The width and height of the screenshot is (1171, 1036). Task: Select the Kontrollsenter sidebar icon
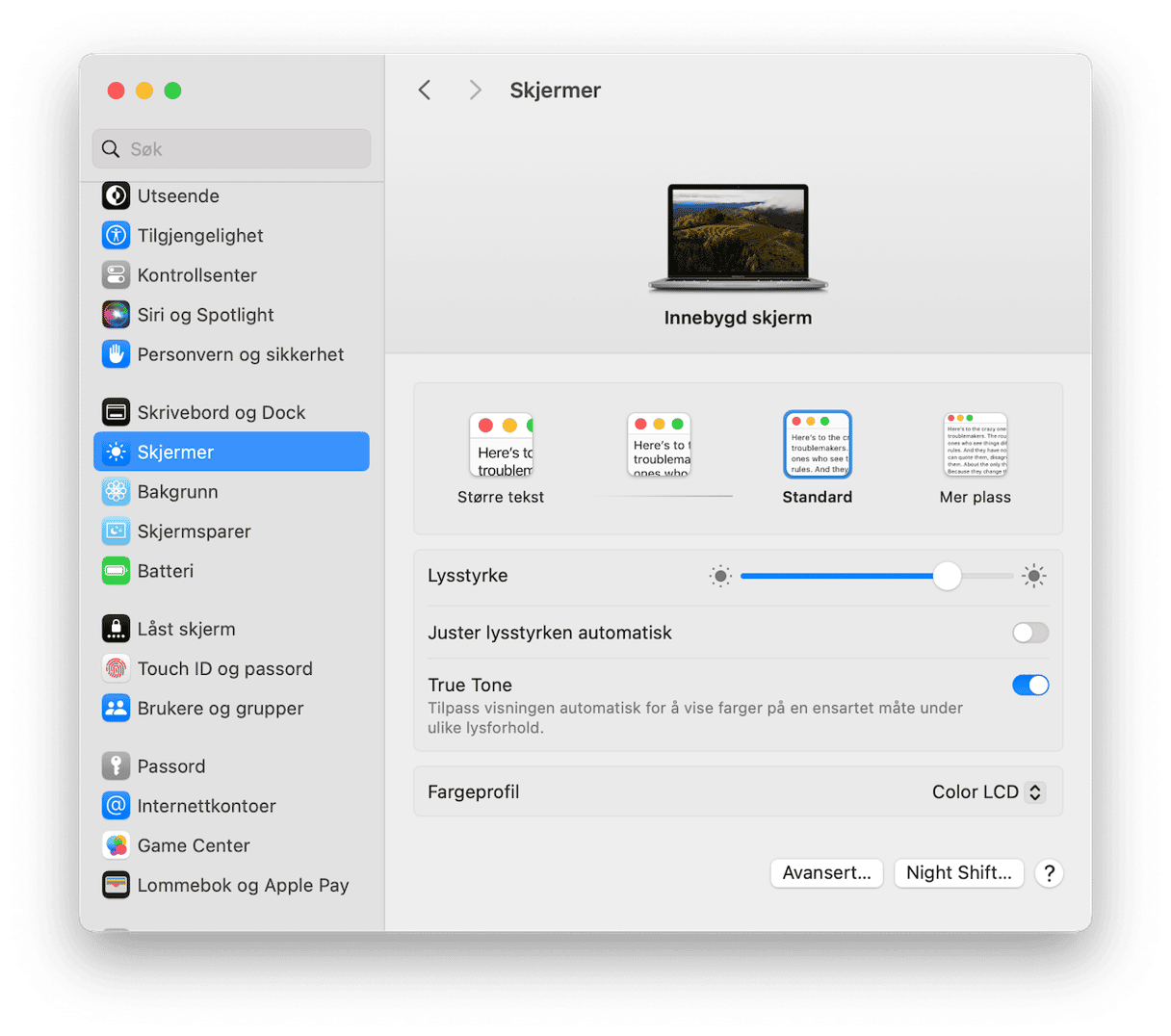pos(116,275)
